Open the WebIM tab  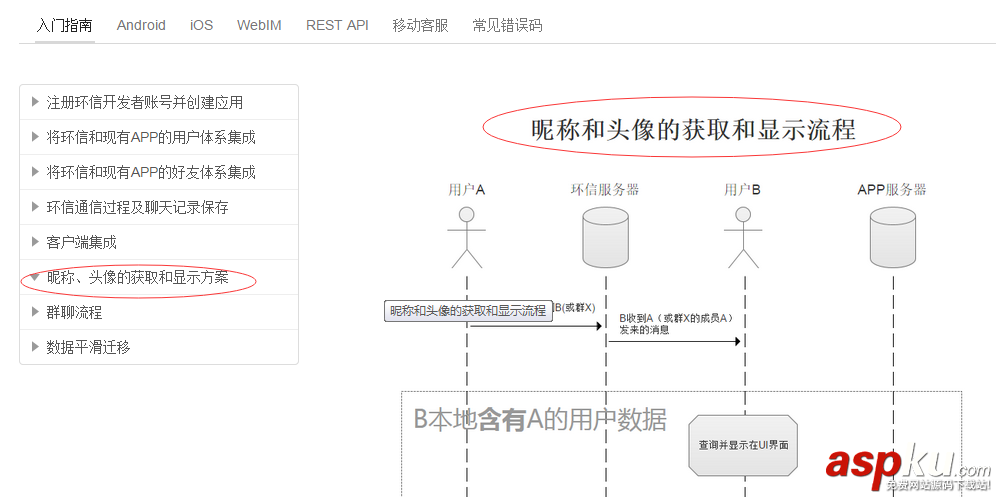coord(259,25)
